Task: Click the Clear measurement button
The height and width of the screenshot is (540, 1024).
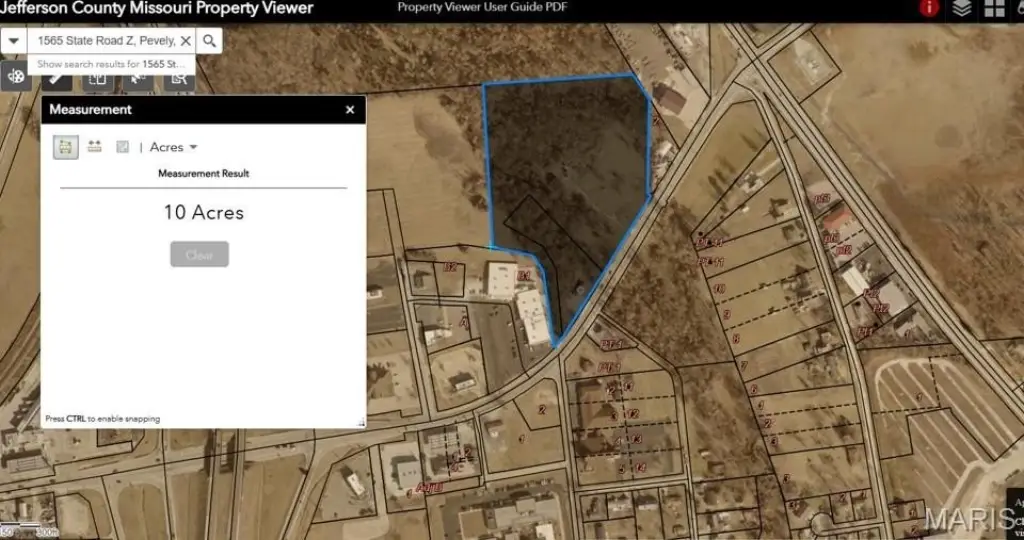Action: 199,254
